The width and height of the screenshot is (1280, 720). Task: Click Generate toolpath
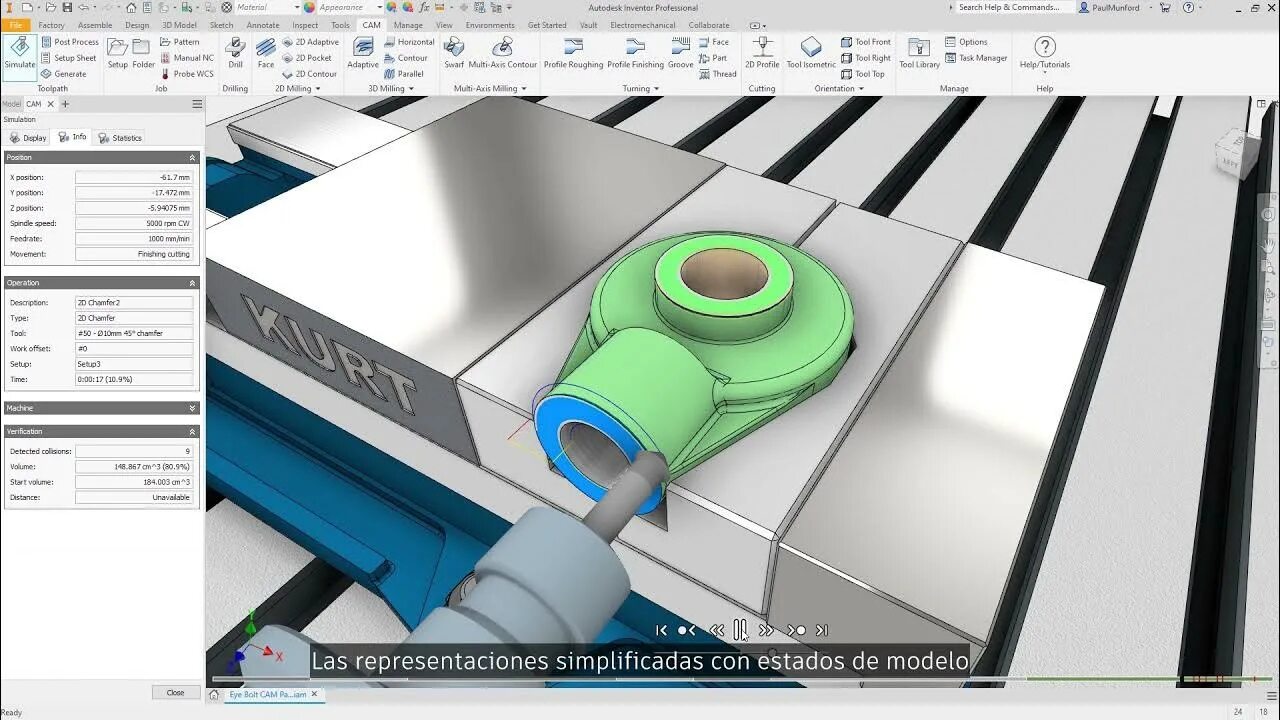click(x=64, y=74)
